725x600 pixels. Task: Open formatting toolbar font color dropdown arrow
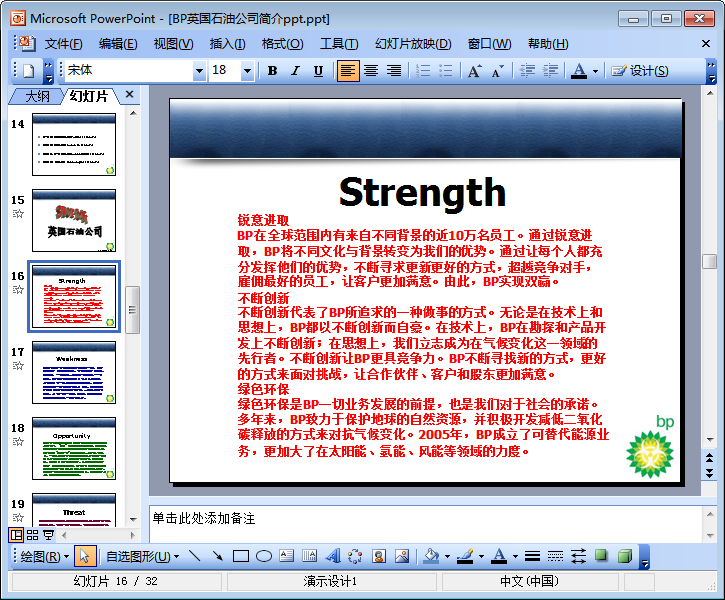(x=595, y=71)
